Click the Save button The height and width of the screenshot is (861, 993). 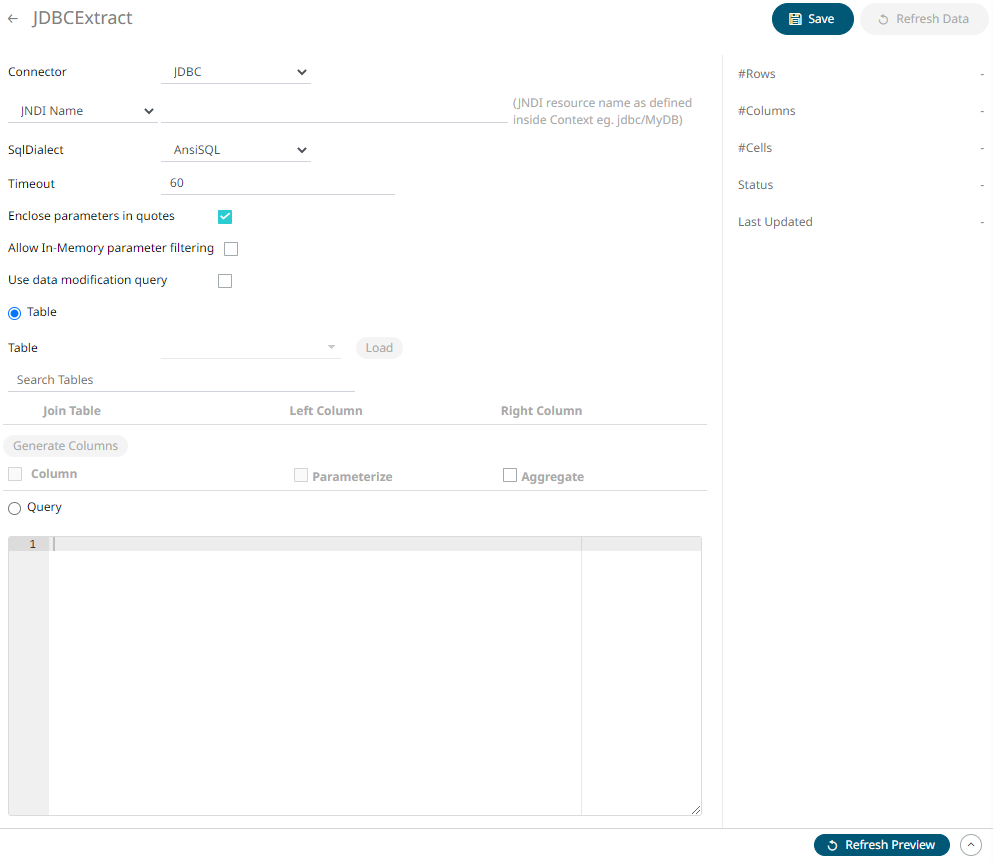click(x=812, y=19)
